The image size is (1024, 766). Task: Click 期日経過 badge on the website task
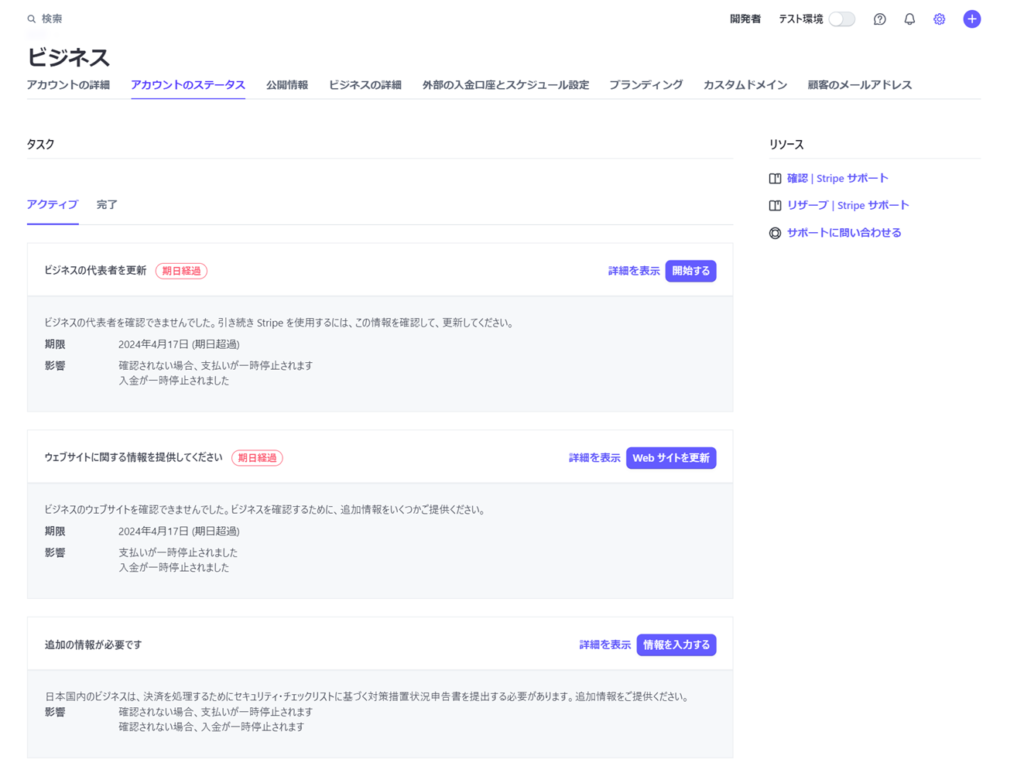point(257,458)
